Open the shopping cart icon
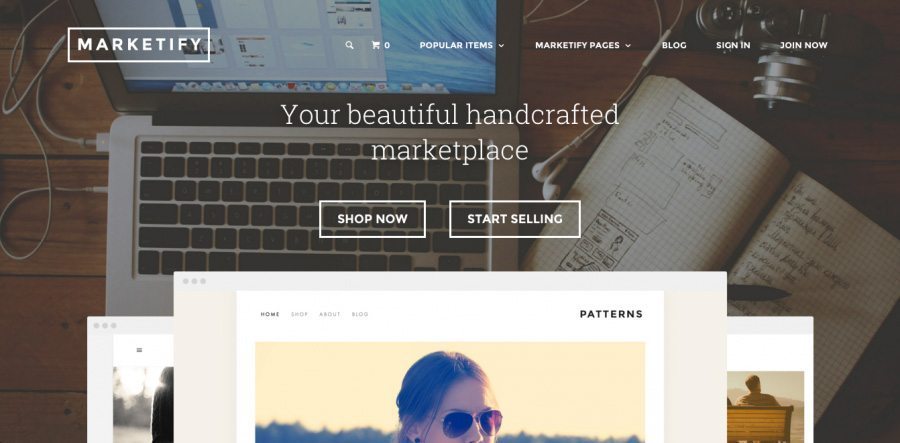 click(x=376, y=45)
